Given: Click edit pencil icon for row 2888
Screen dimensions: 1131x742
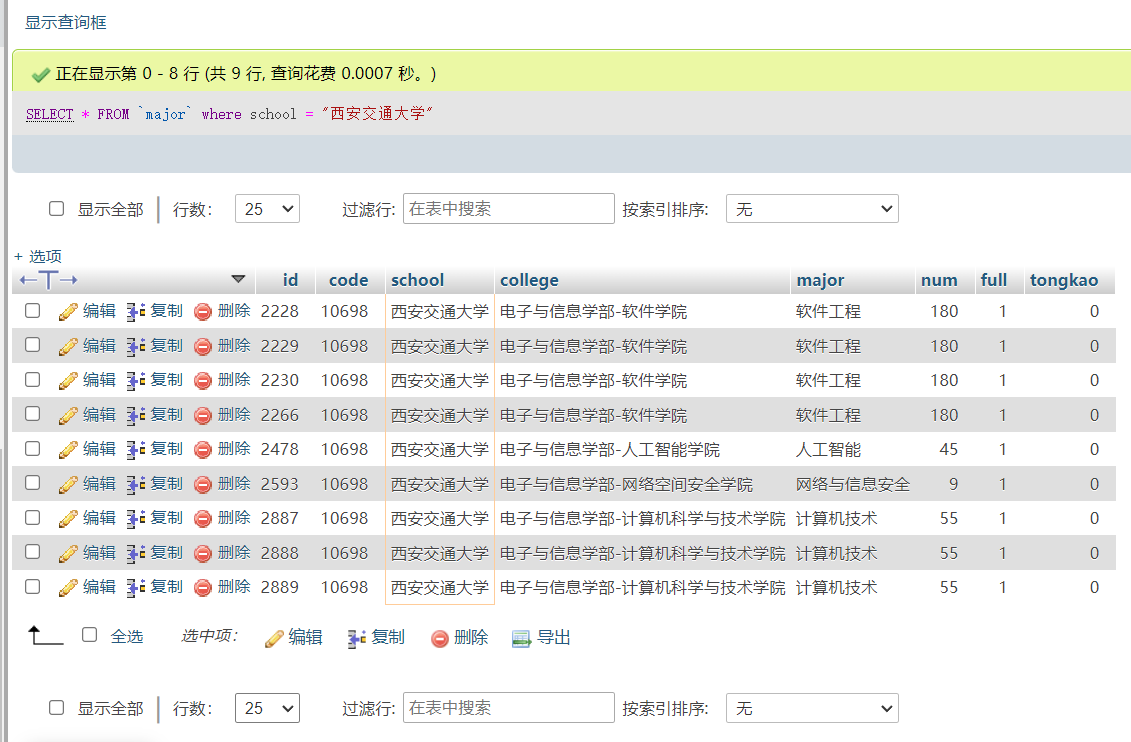Looking at the screenshot, I should 68,553.
